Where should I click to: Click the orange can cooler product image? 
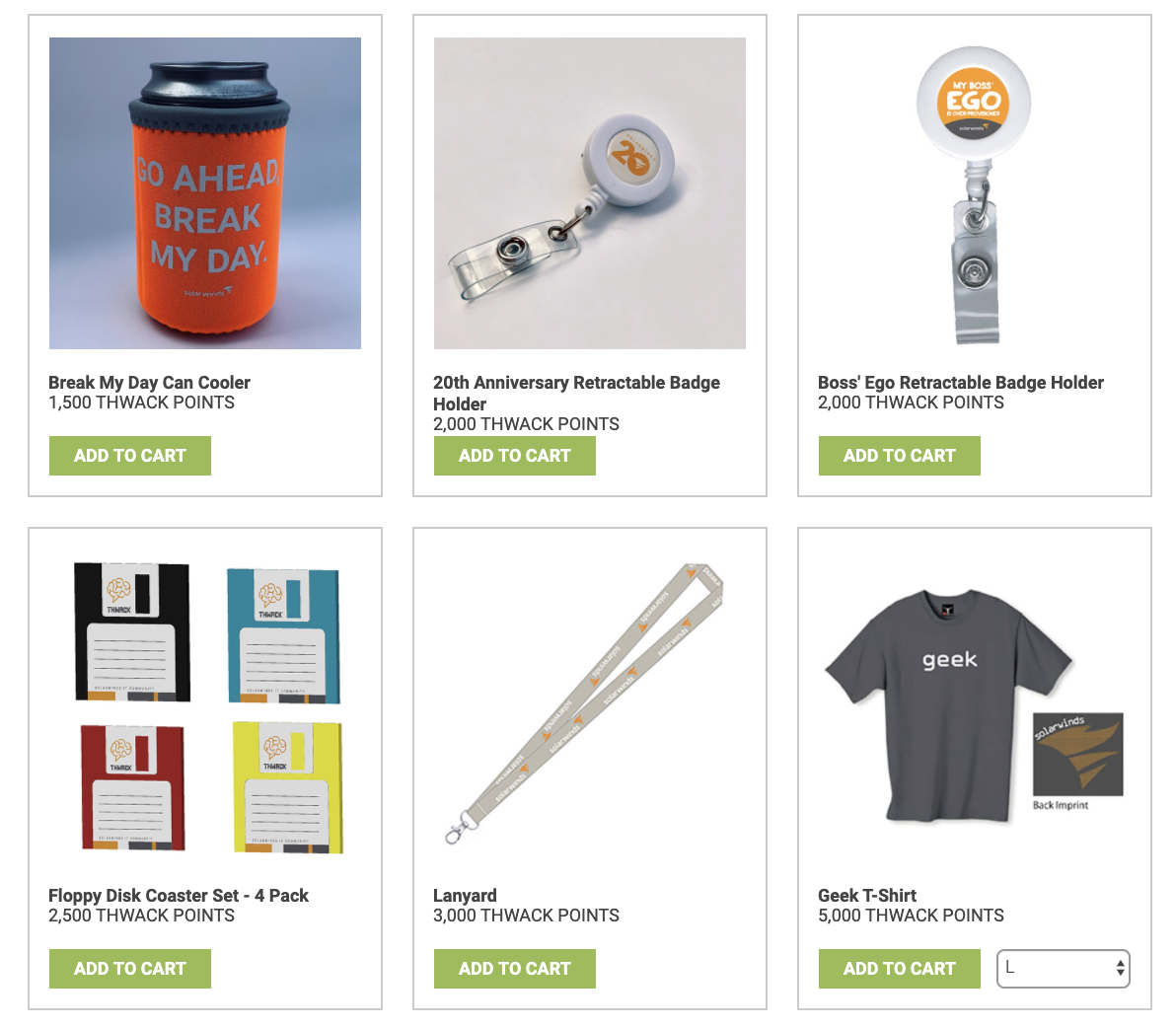pyautogui.click(x=205, y=193)
